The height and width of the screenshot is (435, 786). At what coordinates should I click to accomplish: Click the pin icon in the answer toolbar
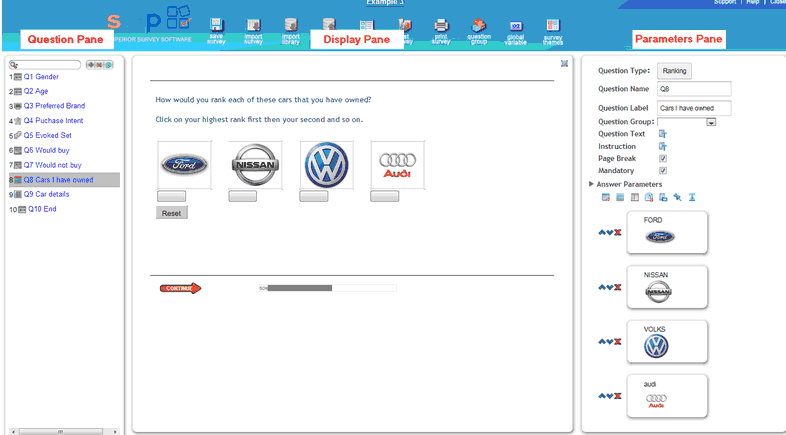(677, 197)
